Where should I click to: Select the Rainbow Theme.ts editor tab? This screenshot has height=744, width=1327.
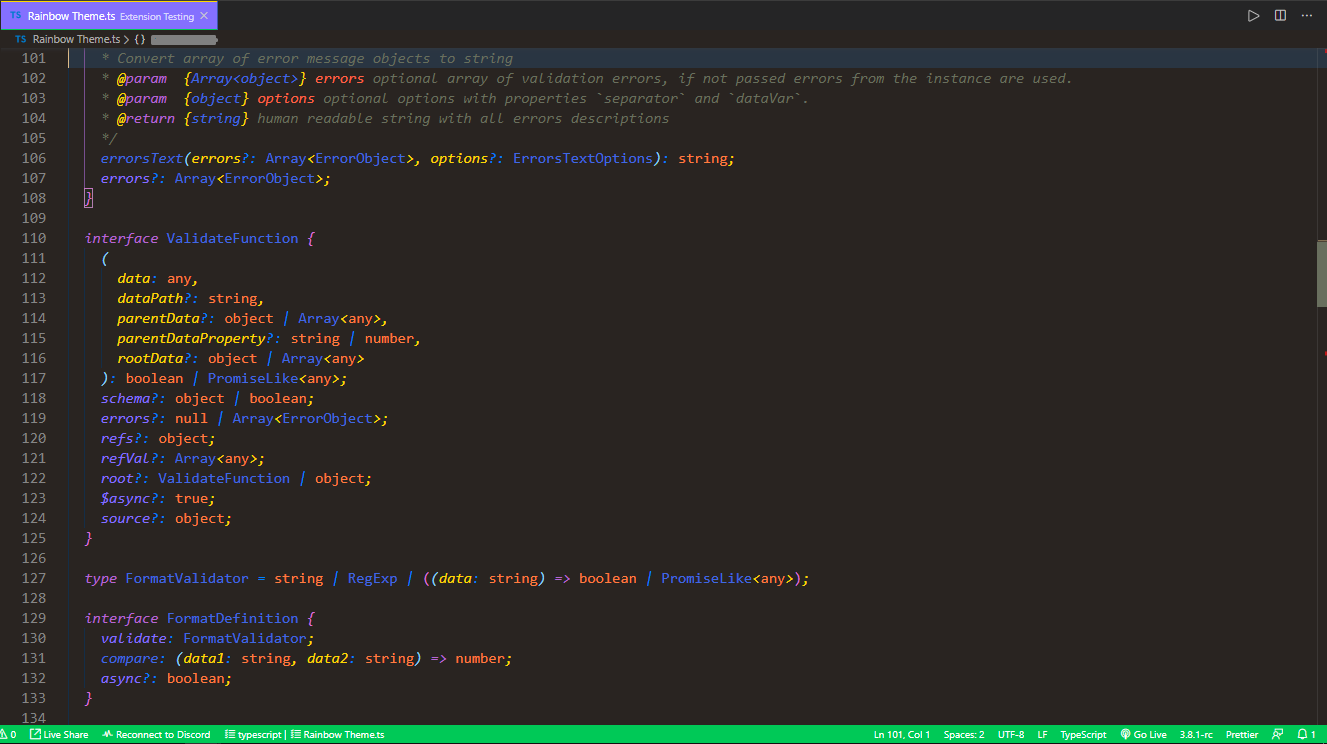click(x=109, y=16)
